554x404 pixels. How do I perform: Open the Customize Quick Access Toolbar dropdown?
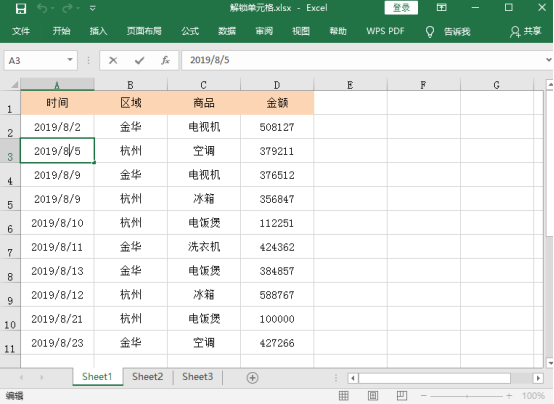pyautogui.click(x=93, y=8)
